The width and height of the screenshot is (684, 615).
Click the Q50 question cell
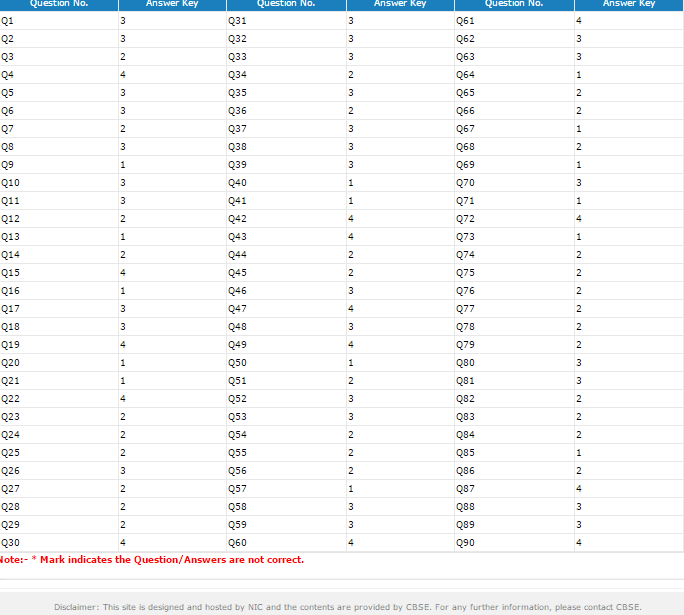click(237, 363)
